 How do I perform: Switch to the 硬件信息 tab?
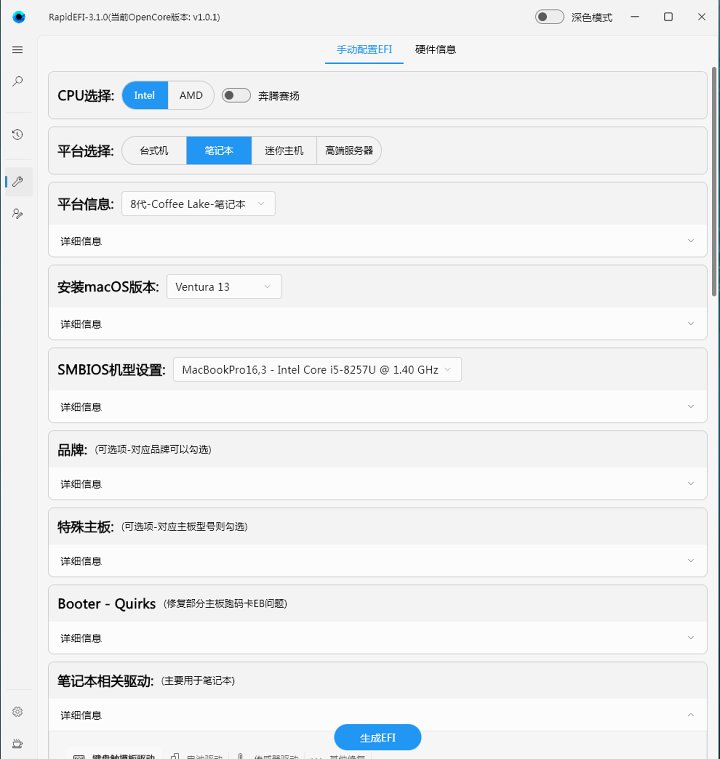click(x=435, y=50)
